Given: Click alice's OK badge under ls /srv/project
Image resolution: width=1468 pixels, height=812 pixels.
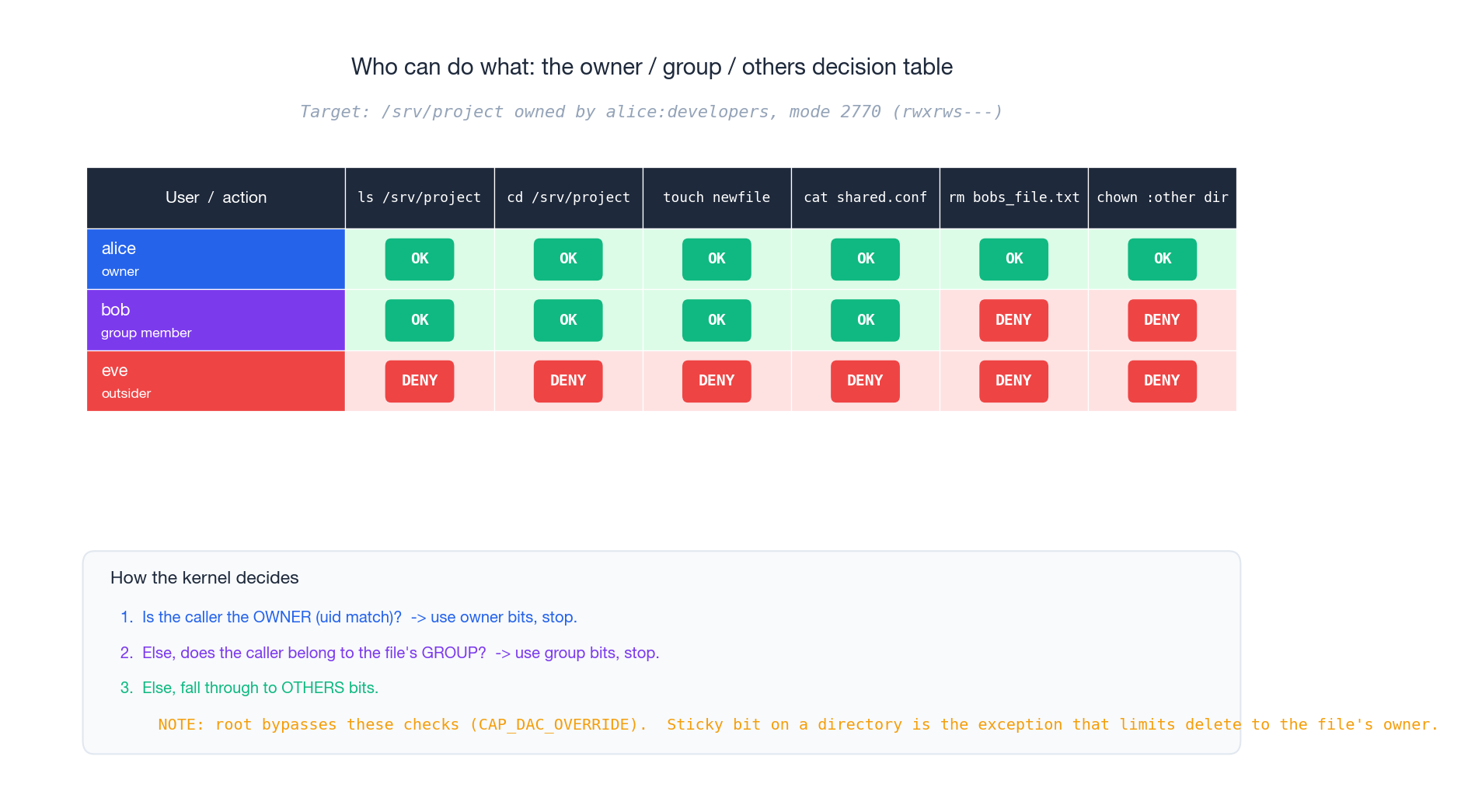Looking at the screenshot, I should (x=419, y=259).
